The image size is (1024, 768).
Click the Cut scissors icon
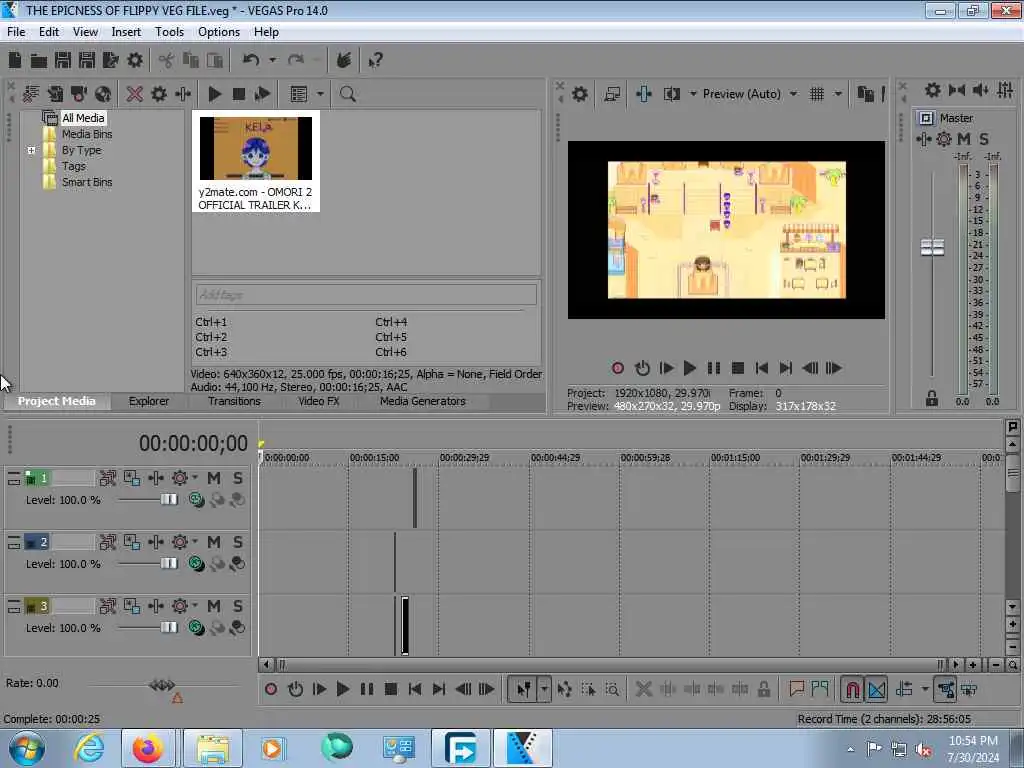click(x=166, y=61)
